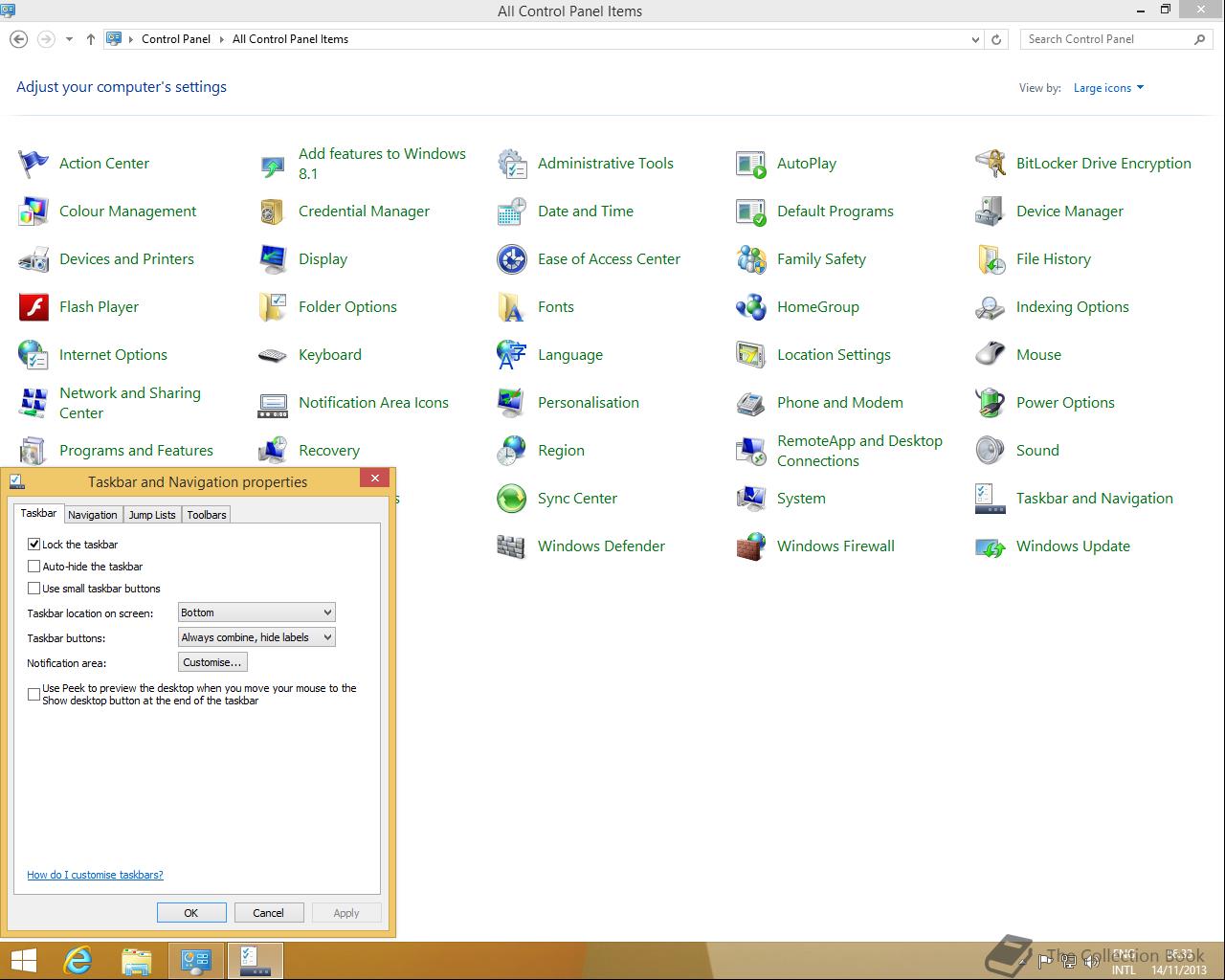Open the Credential Manager safe icon
Image resolution: width=1225 pixels, height=980 pixels.
273,212
